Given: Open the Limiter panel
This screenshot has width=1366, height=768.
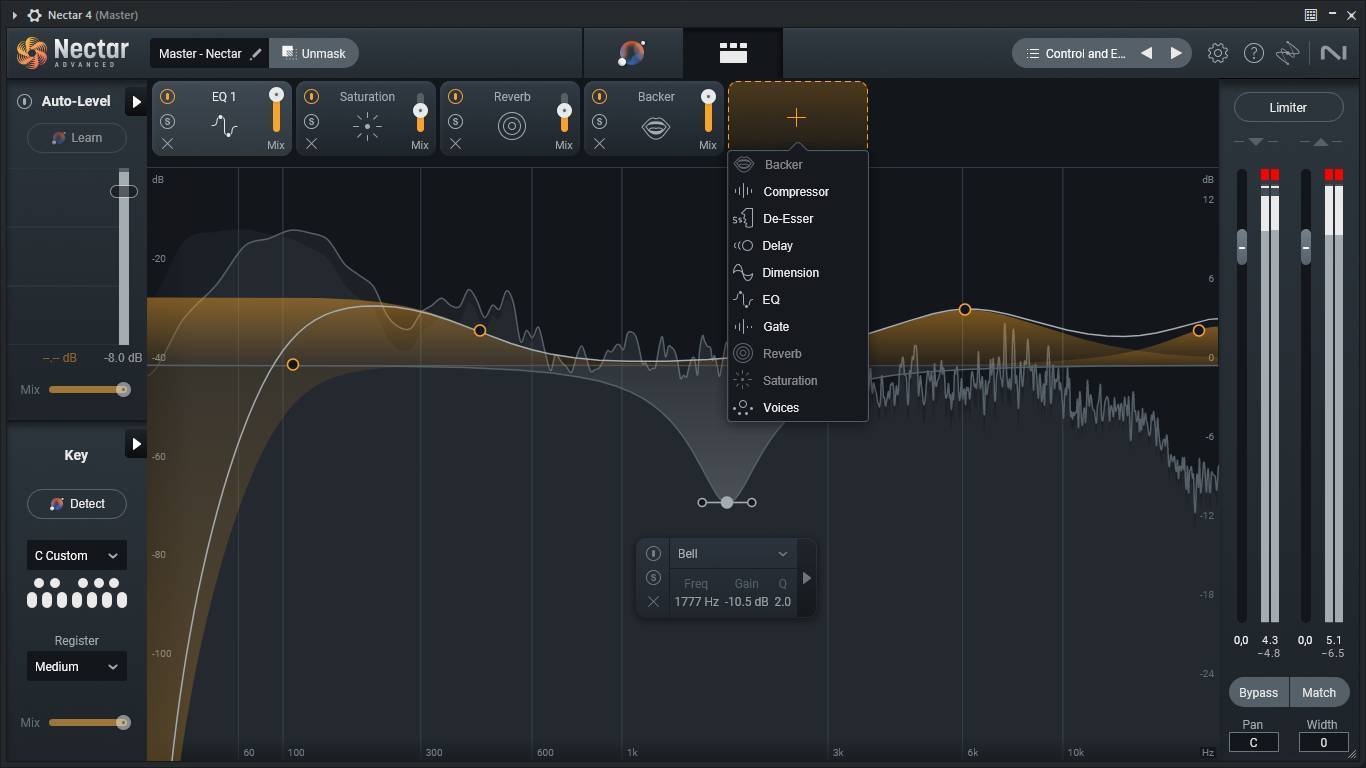Looking at the screenshot, I should pyautogui.click(x=1288, y=107).
